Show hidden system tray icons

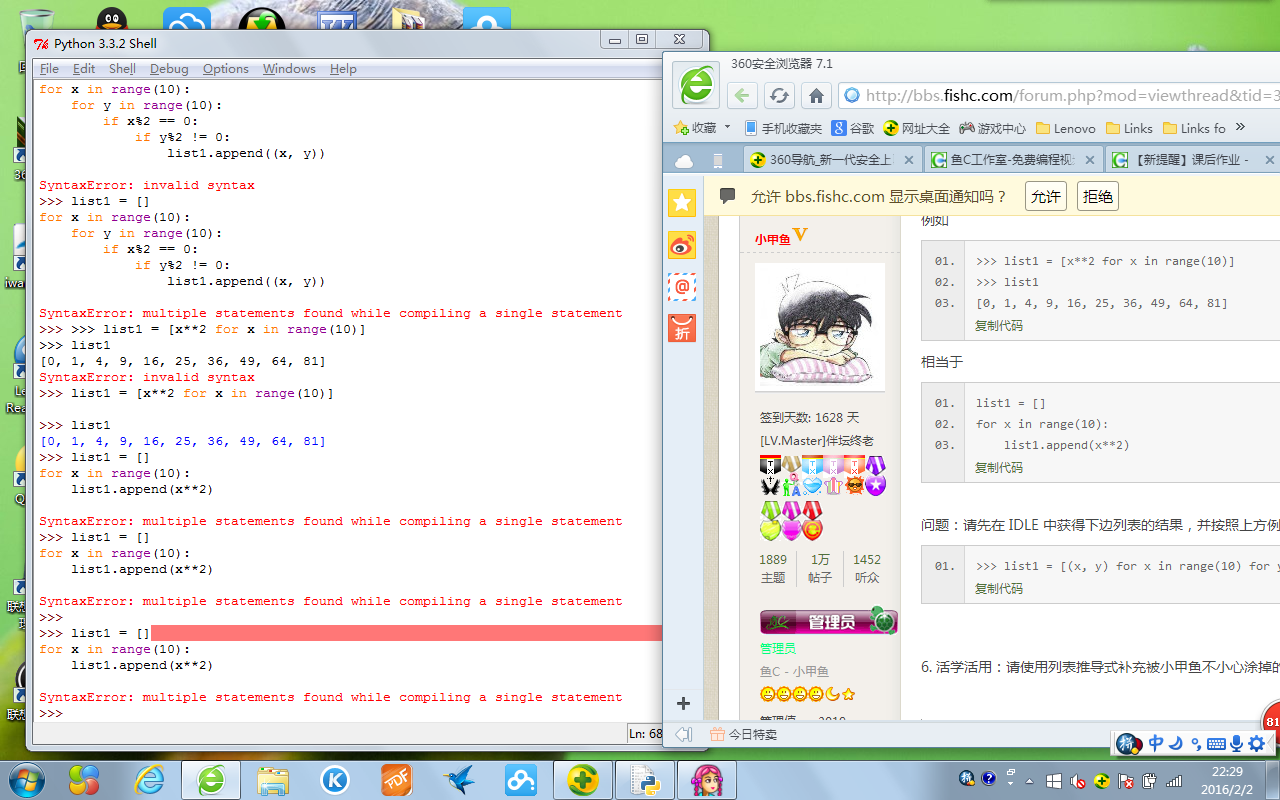1029,780
